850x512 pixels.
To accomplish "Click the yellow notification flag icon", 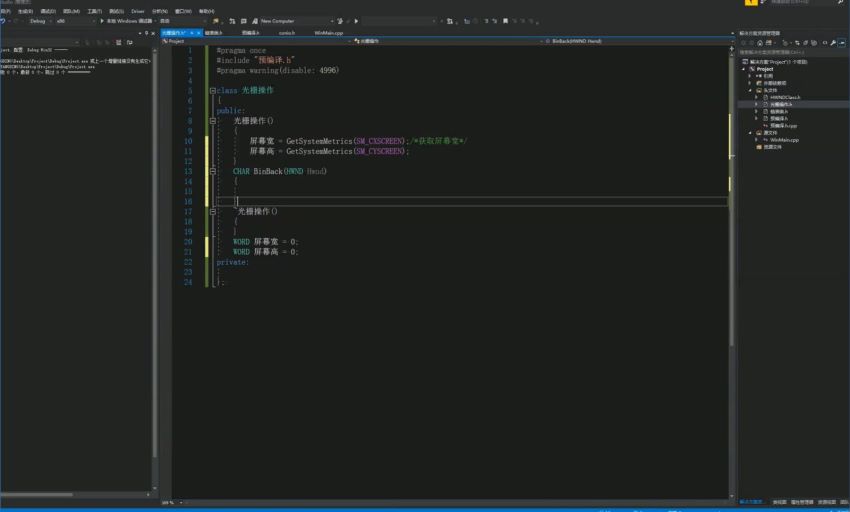I will pyautogui.click(x=753, y=3).
